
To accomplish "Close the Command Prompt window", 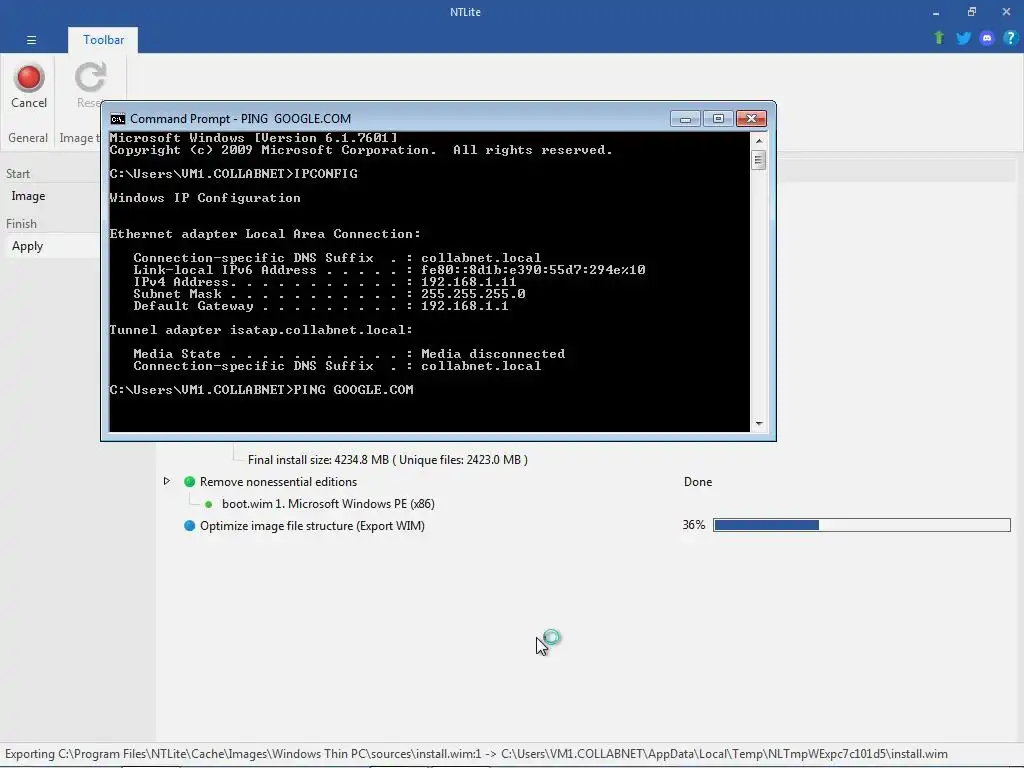I will coord(751,119).
